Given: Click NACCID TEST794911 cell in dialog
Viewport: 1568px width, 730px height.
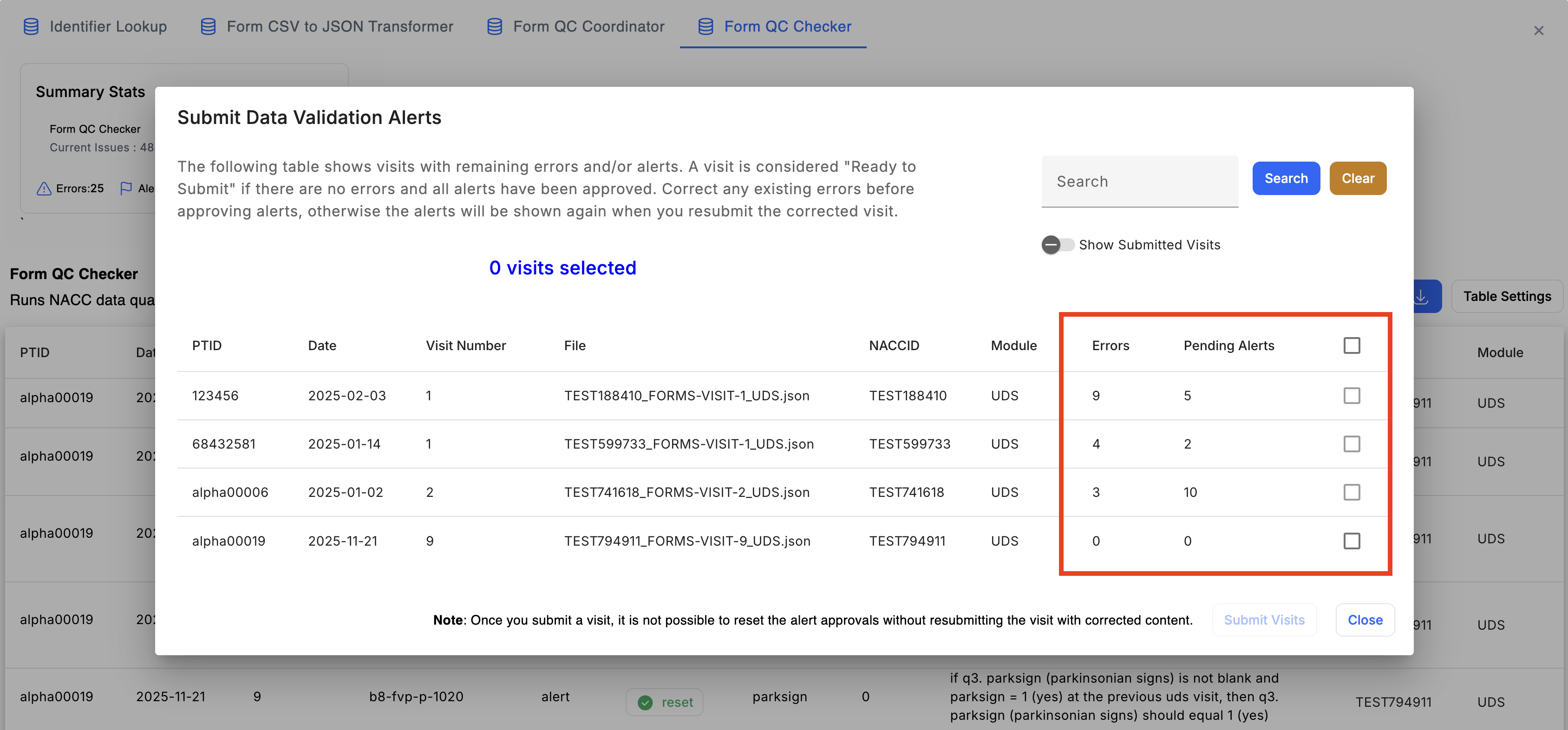Looking at the screenshot, I should [907, 541].
